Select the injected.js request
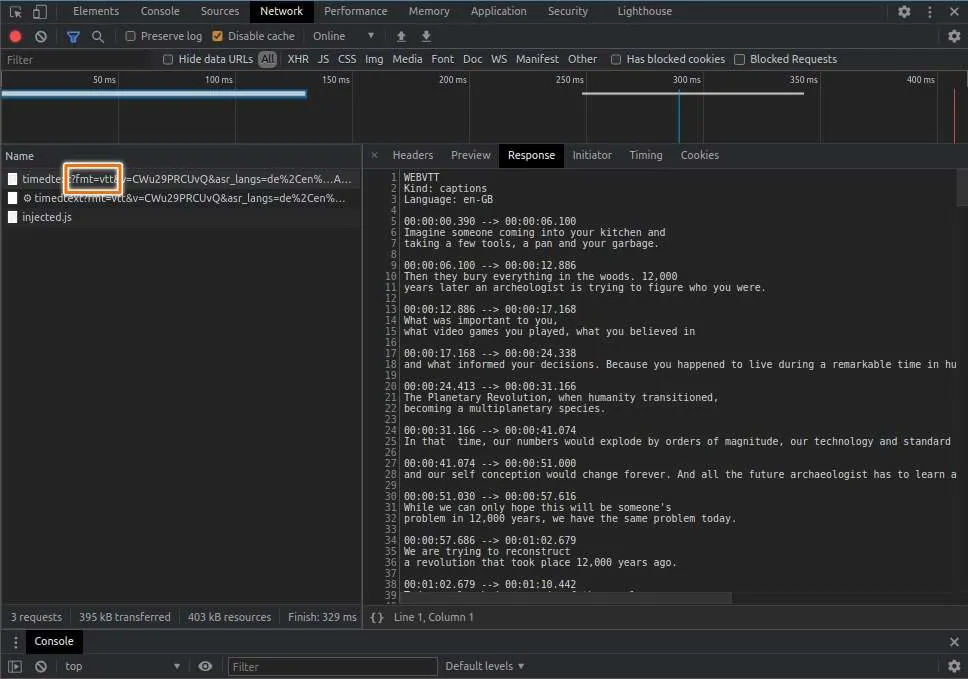Image resolution: width=968 pixels, height=679 pixels. (182, 217)
